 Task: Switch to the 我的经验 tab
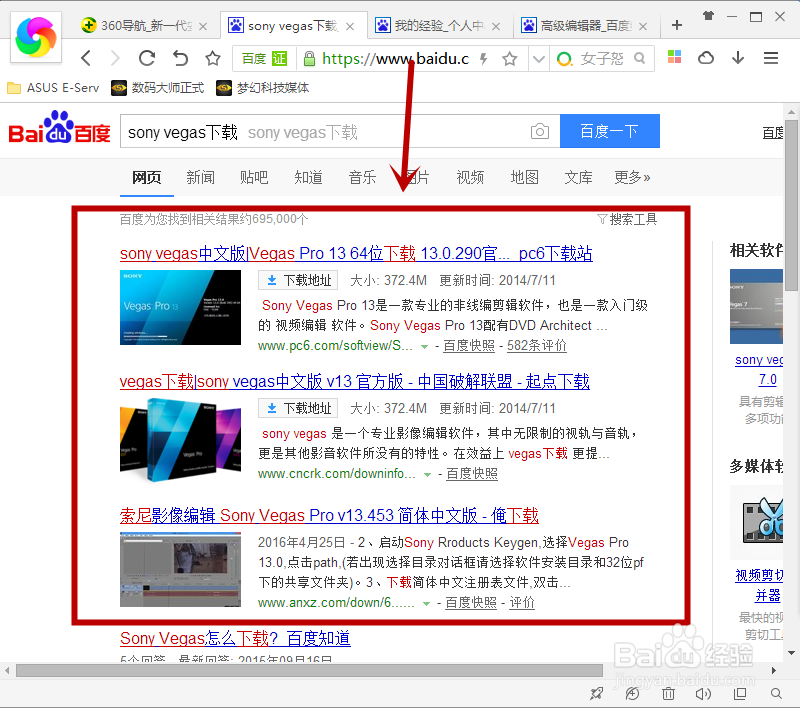439,26
